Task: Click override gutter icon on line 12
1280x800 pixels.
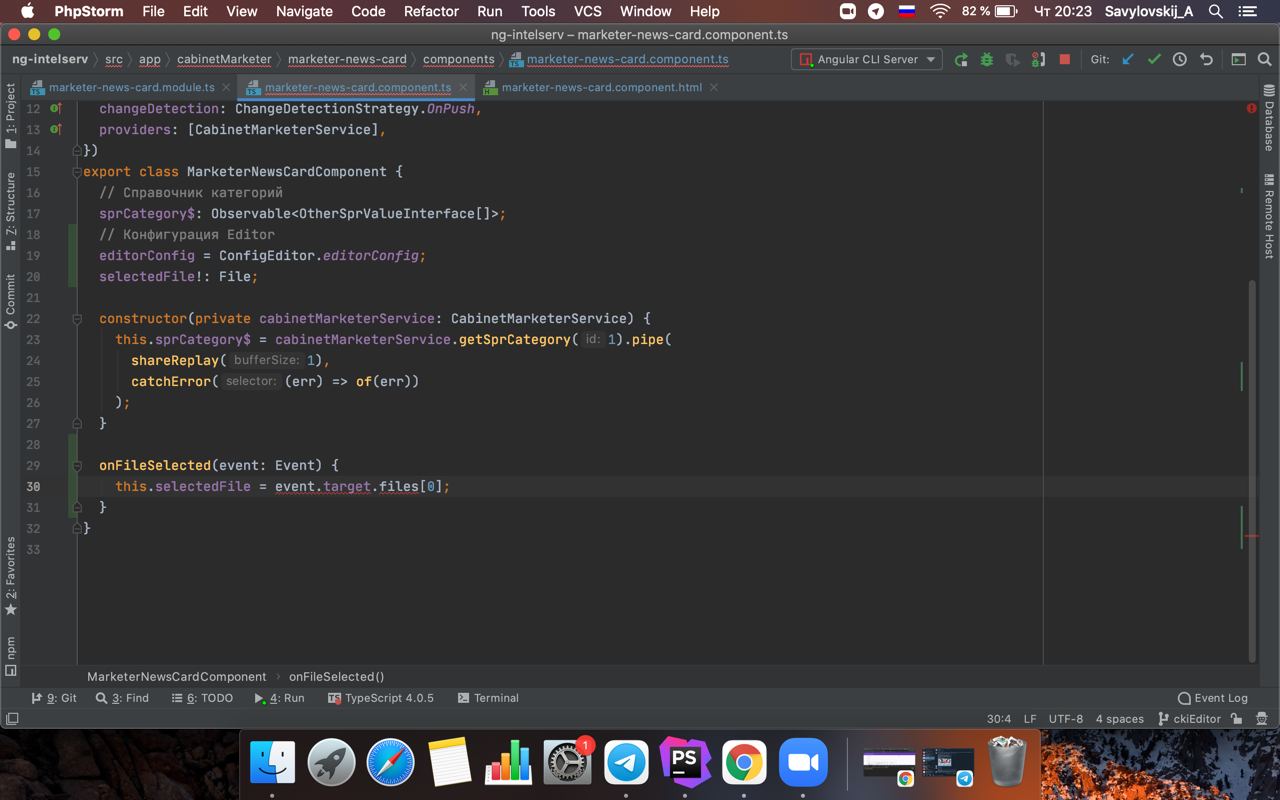Action: coord(56,108)
